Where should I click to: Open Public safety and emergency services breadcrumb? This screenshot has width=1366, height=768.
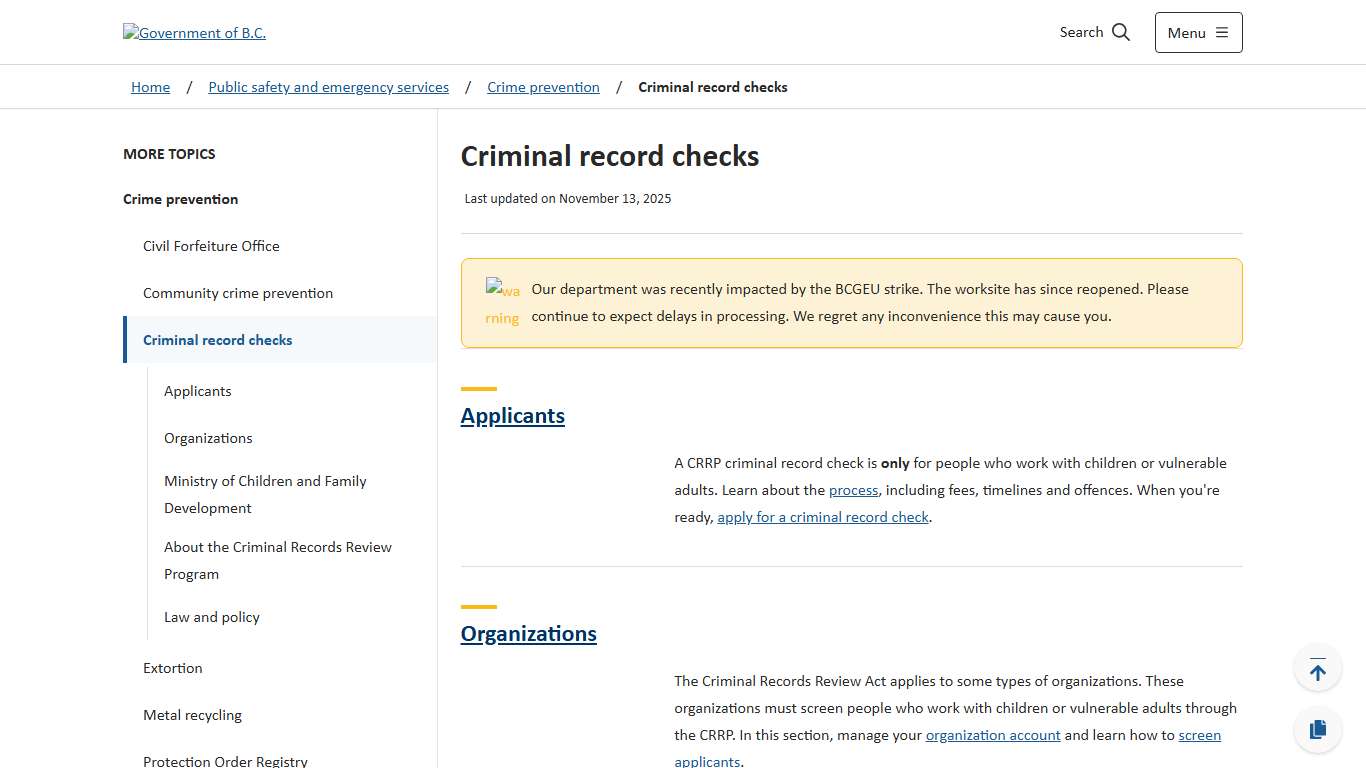point(328,87)
